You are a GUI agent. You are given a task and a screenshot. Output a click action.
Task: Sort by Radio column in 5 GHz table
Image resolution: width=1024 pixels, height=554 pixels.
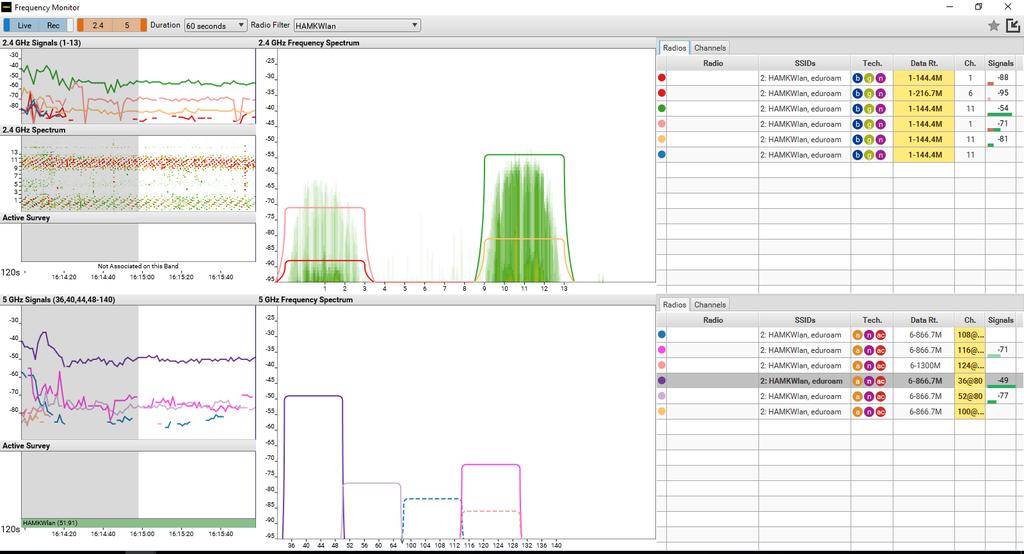coord(713,320)
